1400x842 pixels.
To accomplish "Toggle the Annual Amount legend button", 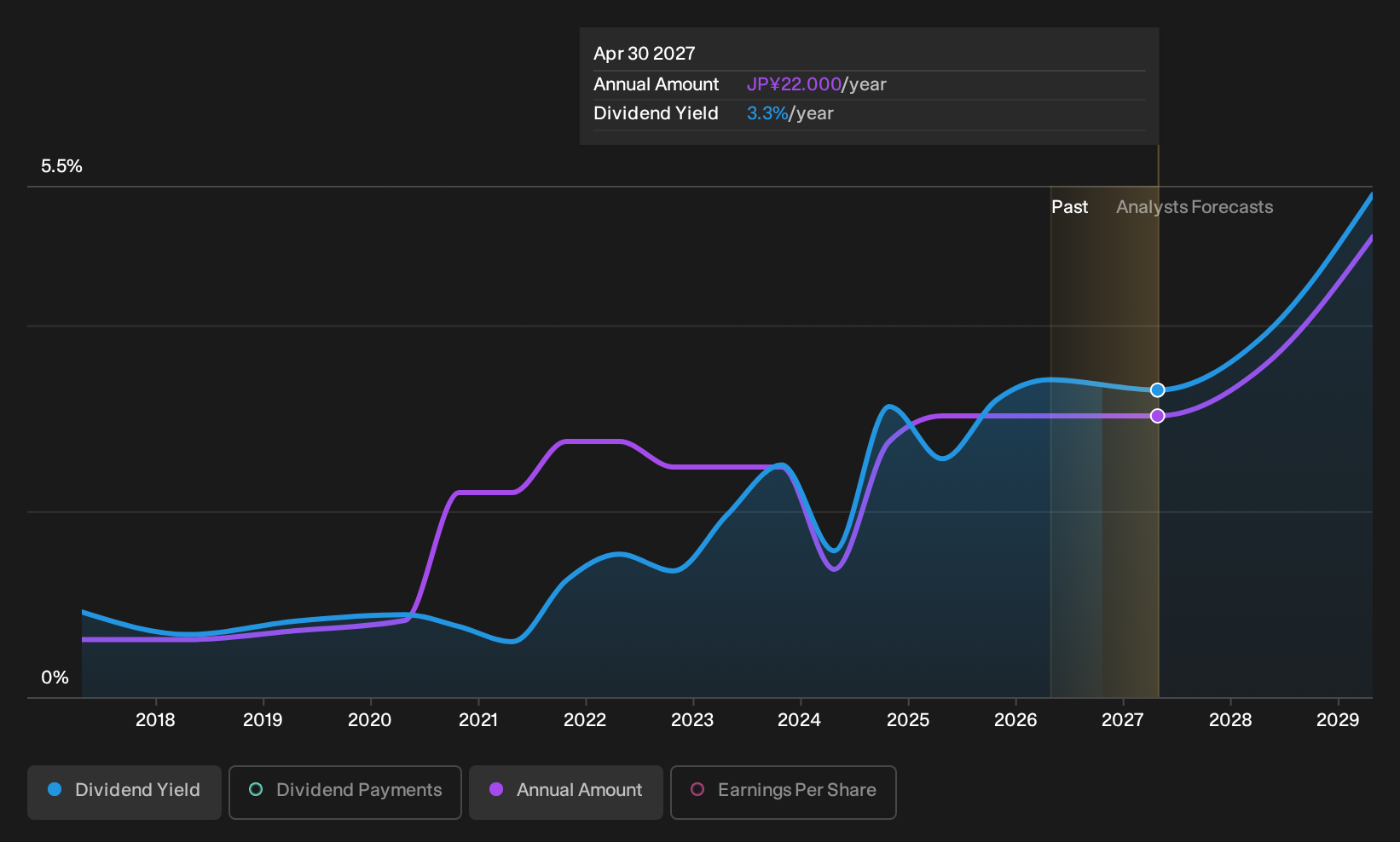I will (x=566, y=793).
